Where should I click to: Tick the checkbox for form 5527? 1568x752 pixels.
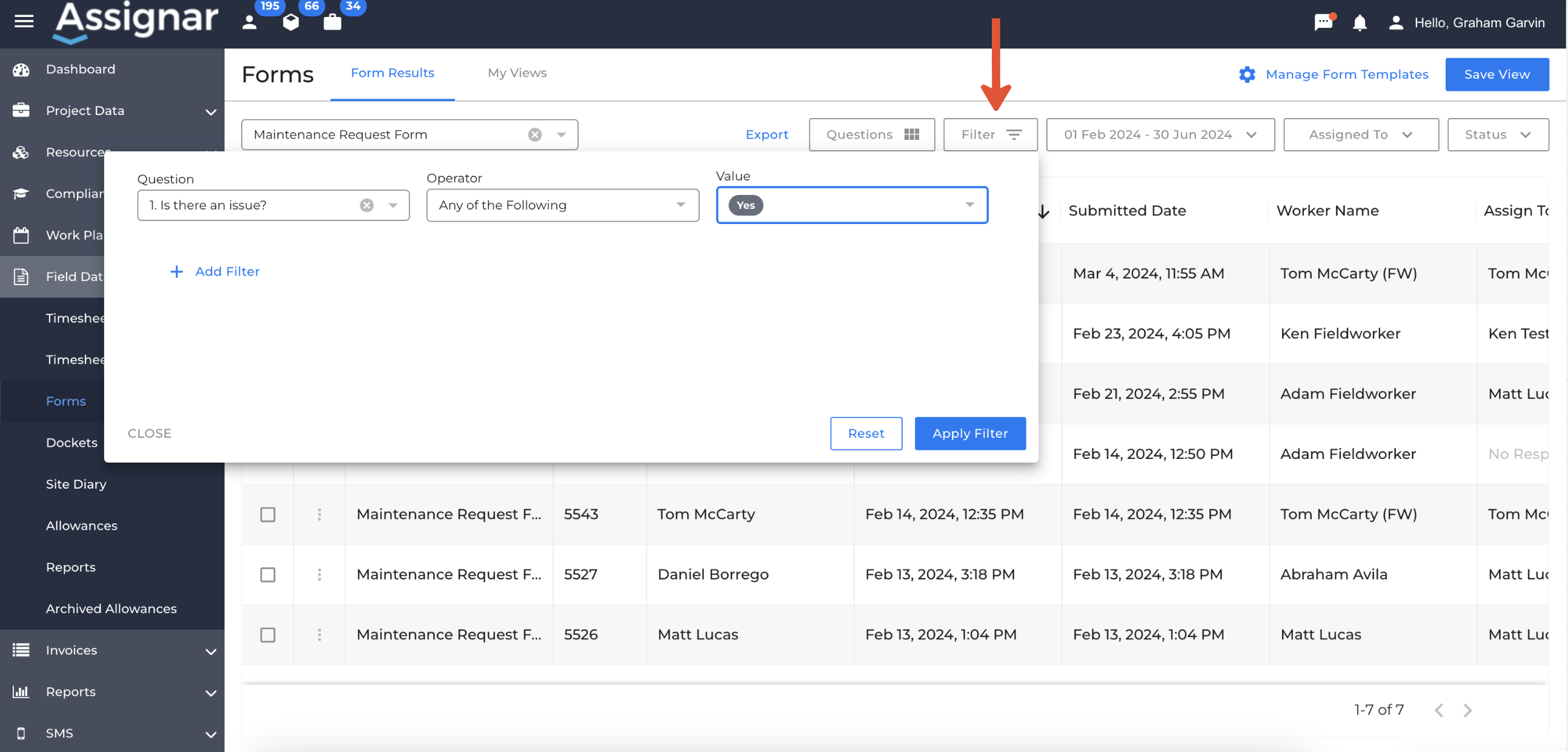pos(268,575)
